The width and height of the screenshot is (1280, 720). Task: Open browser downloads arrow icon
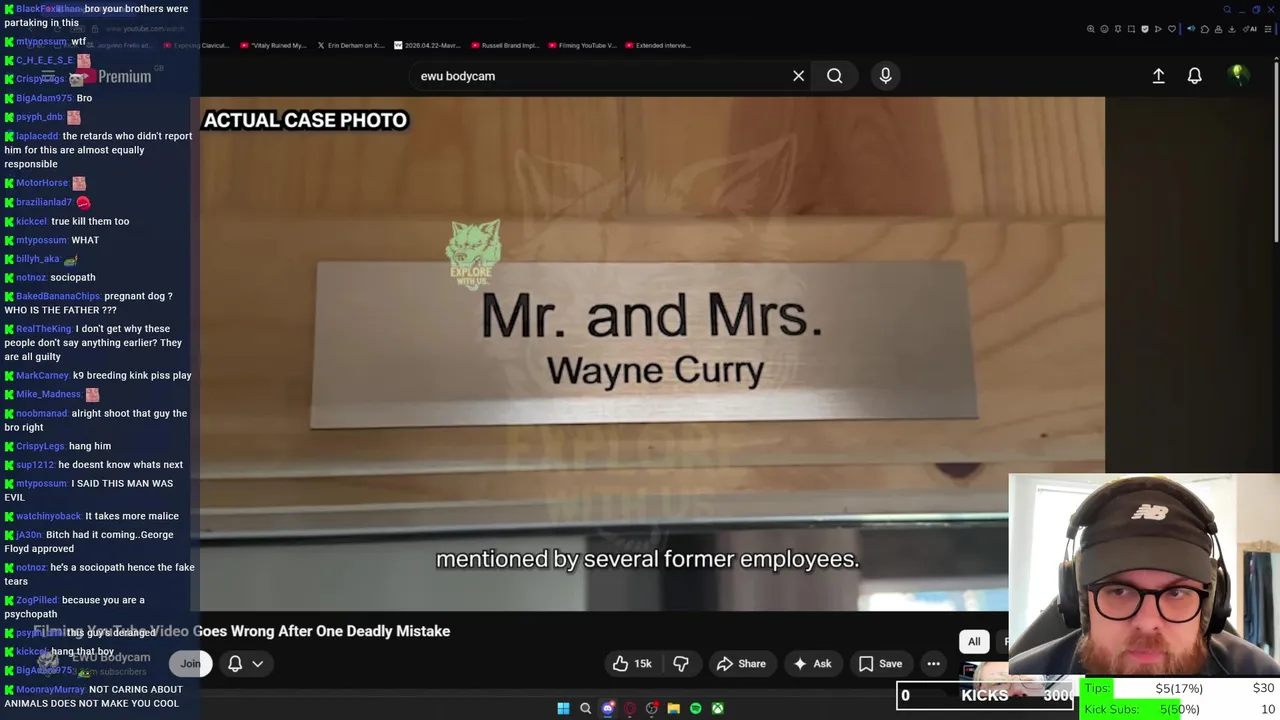point(1232,29)
